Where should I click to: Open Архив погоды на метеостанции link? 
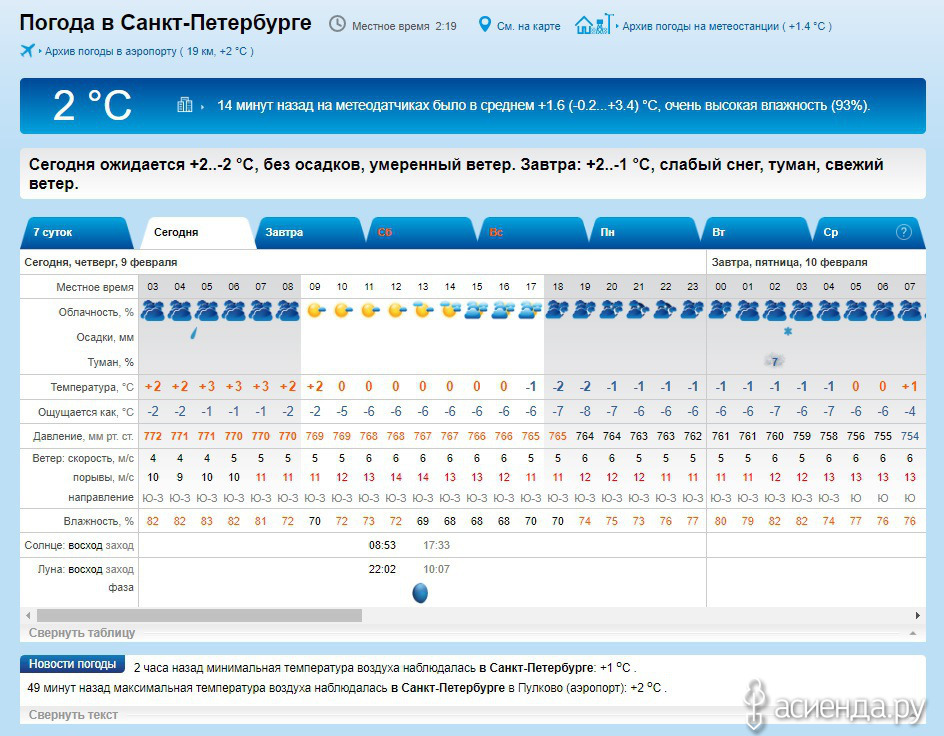[x=727, y=26]
